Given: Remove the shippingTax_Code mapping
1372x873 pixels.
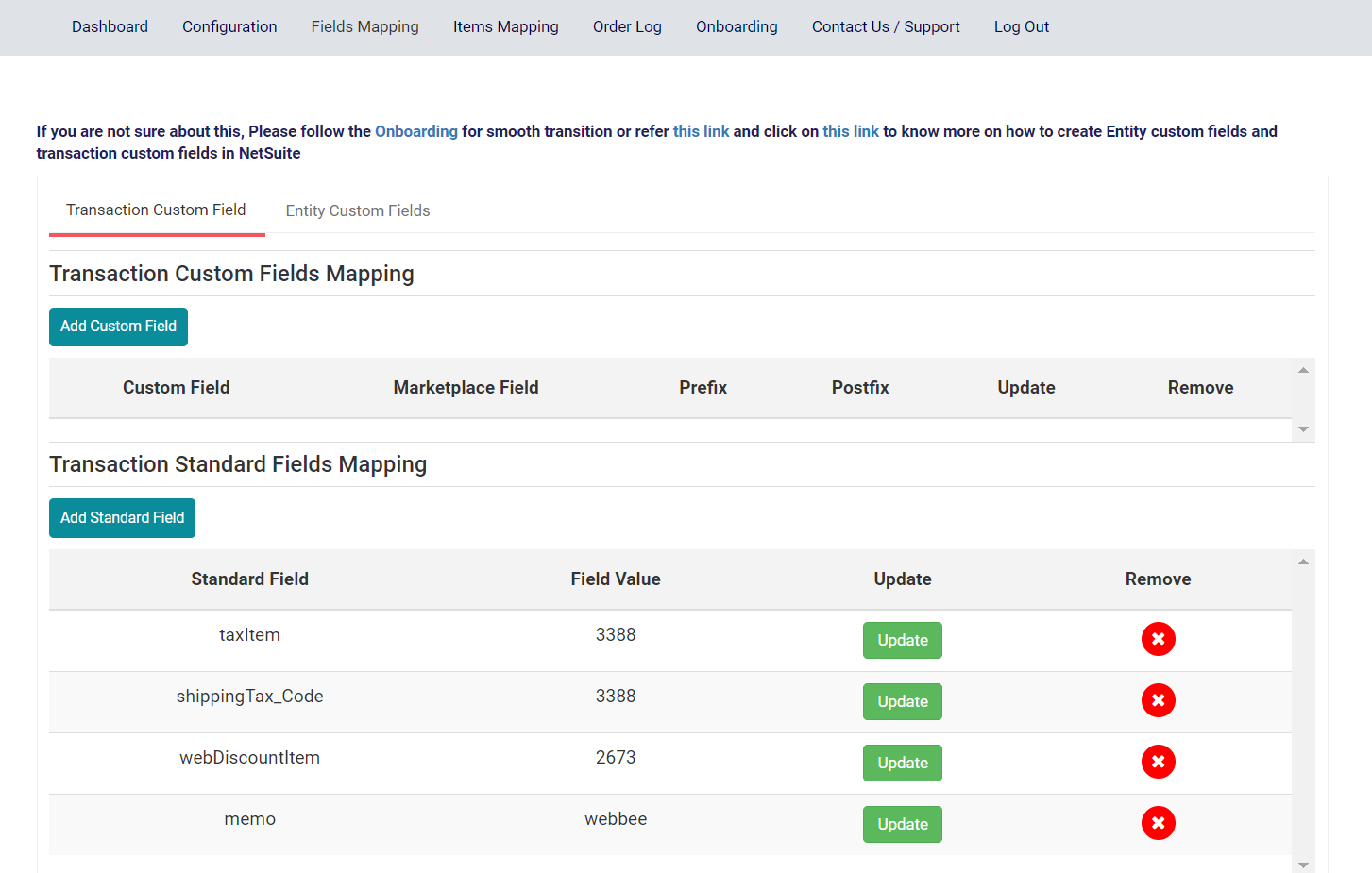Looking at the screenshot, I should (1159, 700).
